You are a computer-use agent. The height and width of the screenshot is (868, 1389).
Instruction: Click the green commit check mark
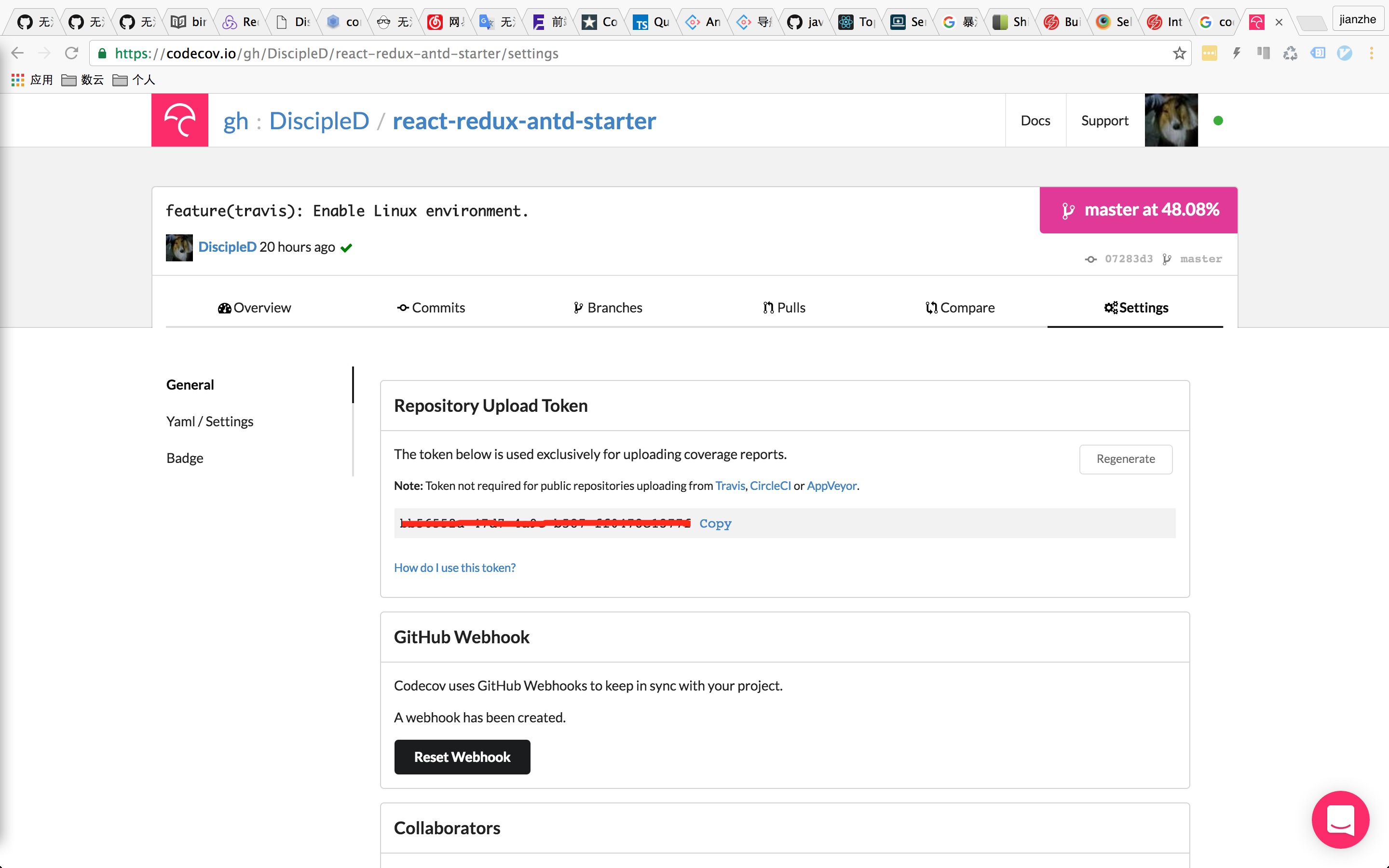click(346, 248)
